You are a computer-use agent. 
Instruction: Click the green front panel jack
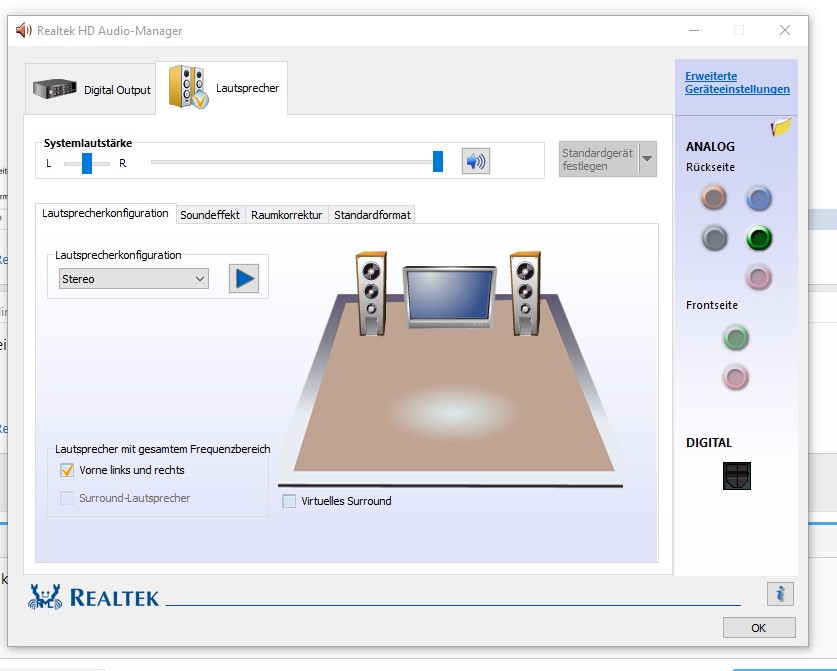pos(736,338)
